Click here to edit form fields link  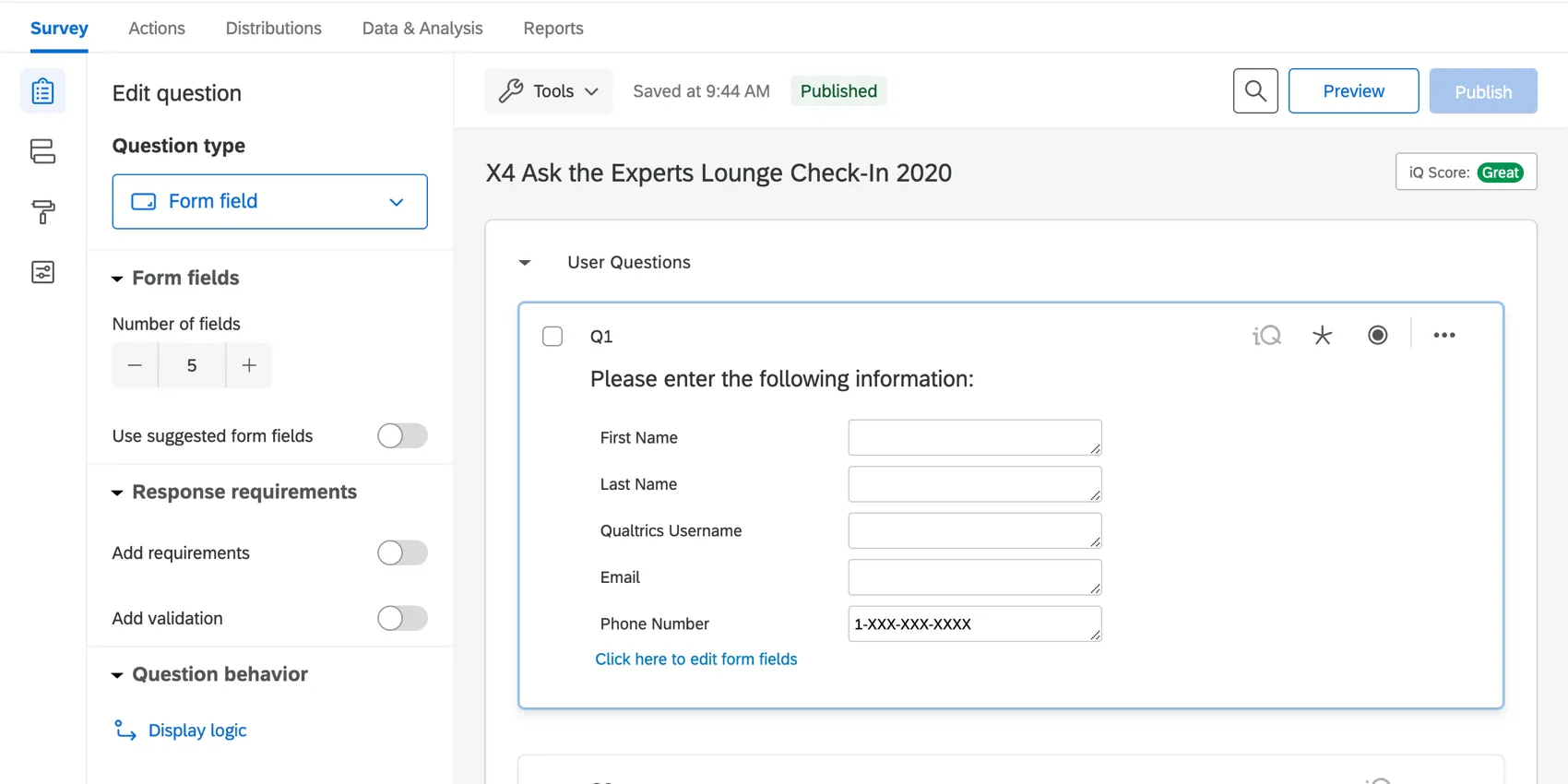(695, 659)
